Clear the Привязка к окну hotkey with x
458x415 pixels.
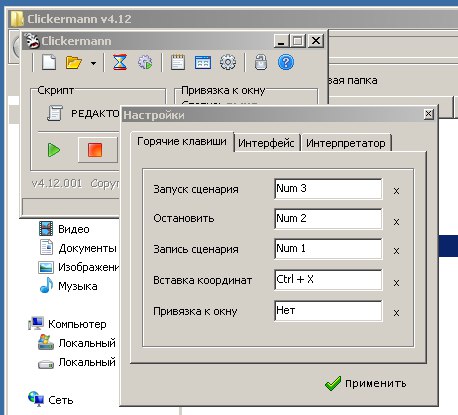tap(396, 313)
